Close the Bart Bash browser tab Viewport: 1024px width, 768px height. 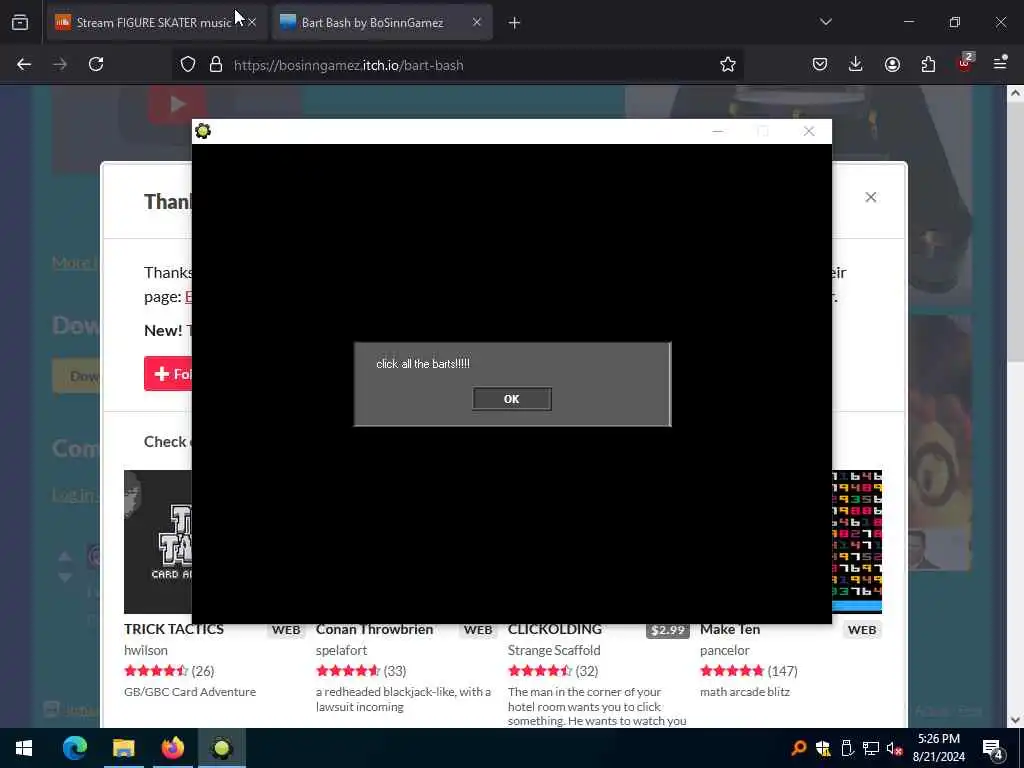tap(477, 22)
